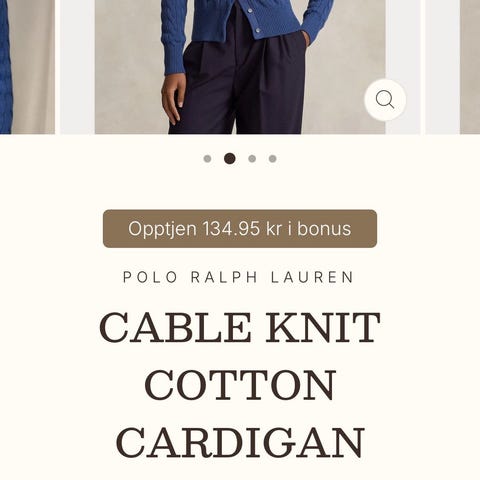This screenshot has width=480, height=480.
Task: Click the word Cotton in the title
Action: [241, 385]
